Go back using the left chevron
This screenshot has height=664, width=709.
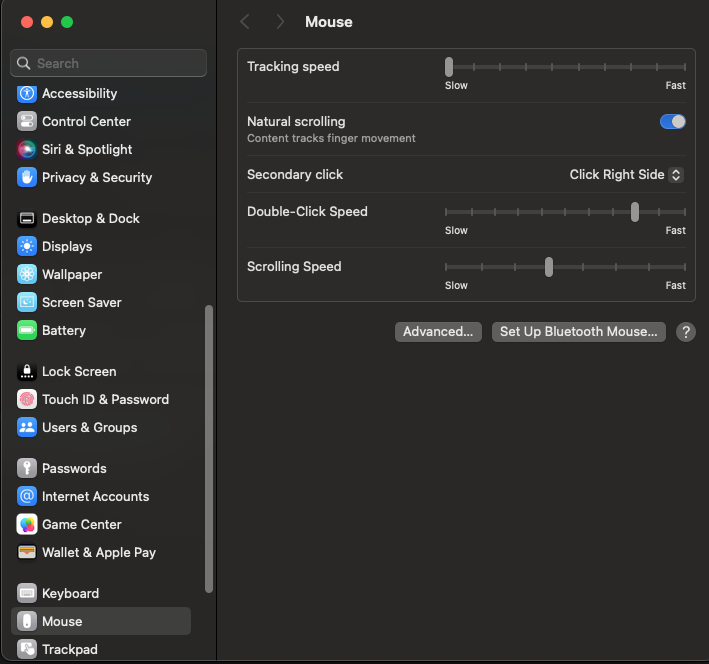pyautogui.click(x=245, y=22)
